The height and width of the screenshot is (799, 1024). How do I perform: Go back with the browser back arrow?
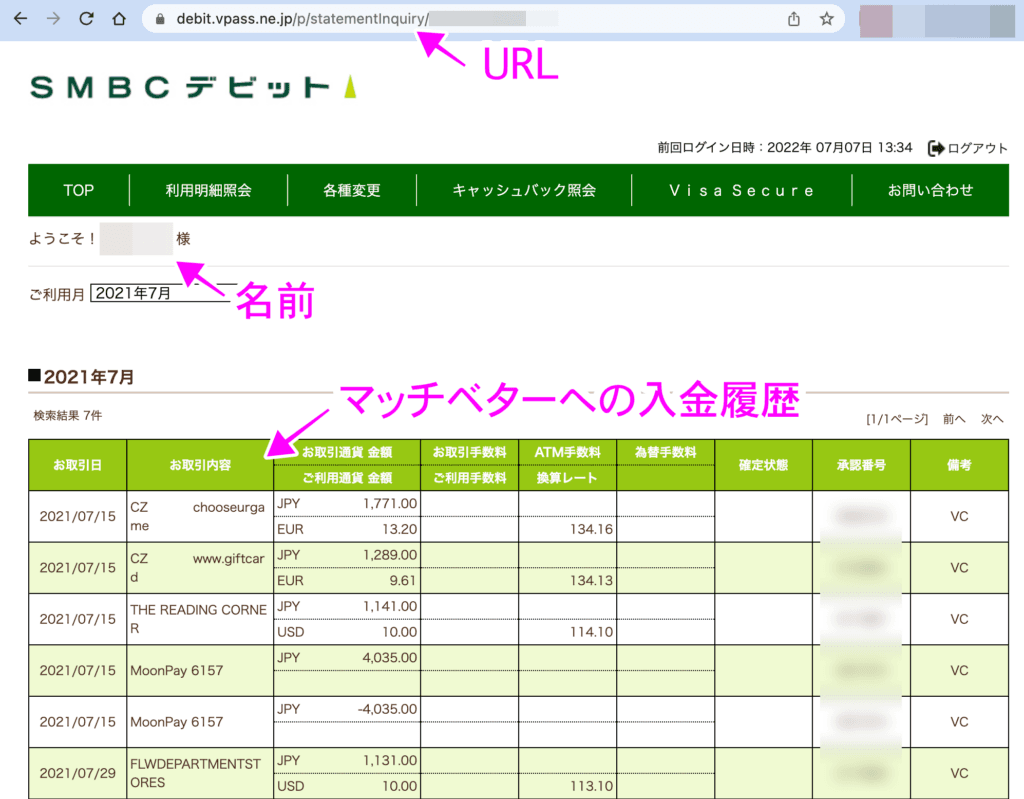click(x=21, y=19)
